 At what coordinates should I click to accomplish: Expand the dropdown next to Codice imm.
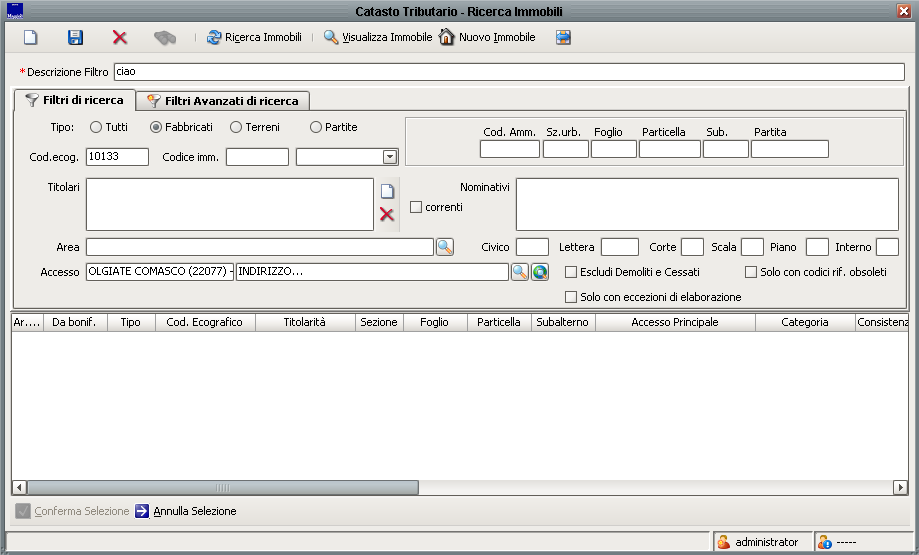point(389,157)
